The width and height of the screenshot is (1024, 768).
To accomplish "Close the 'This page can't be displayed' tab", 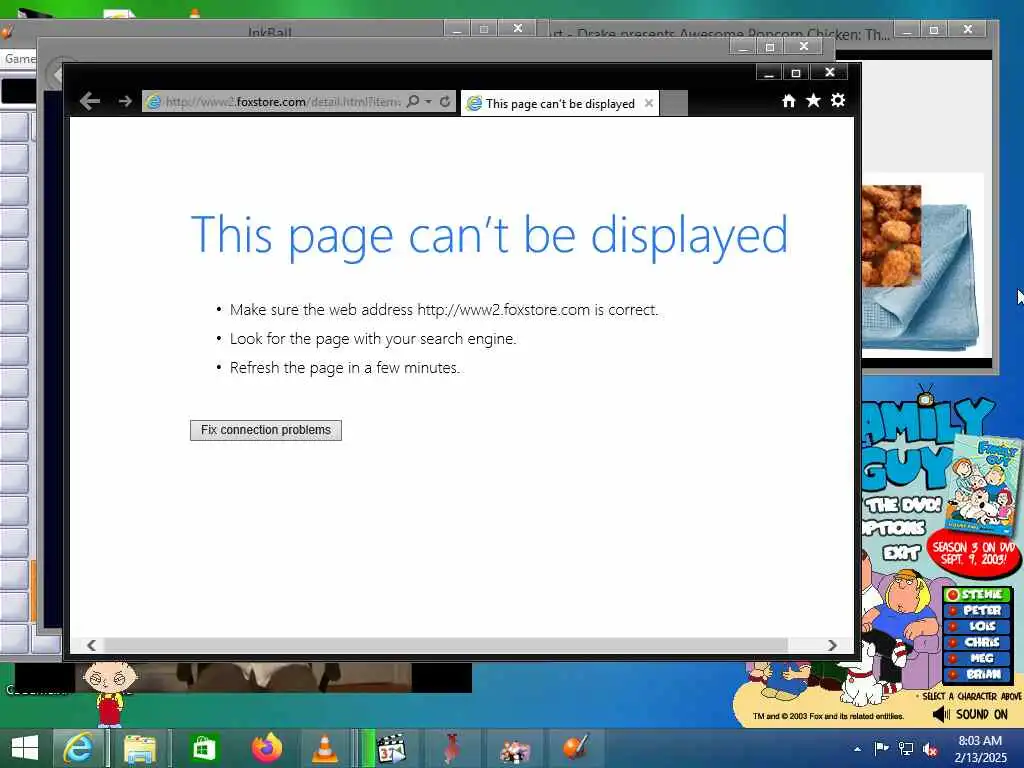I will click(648, 103).
